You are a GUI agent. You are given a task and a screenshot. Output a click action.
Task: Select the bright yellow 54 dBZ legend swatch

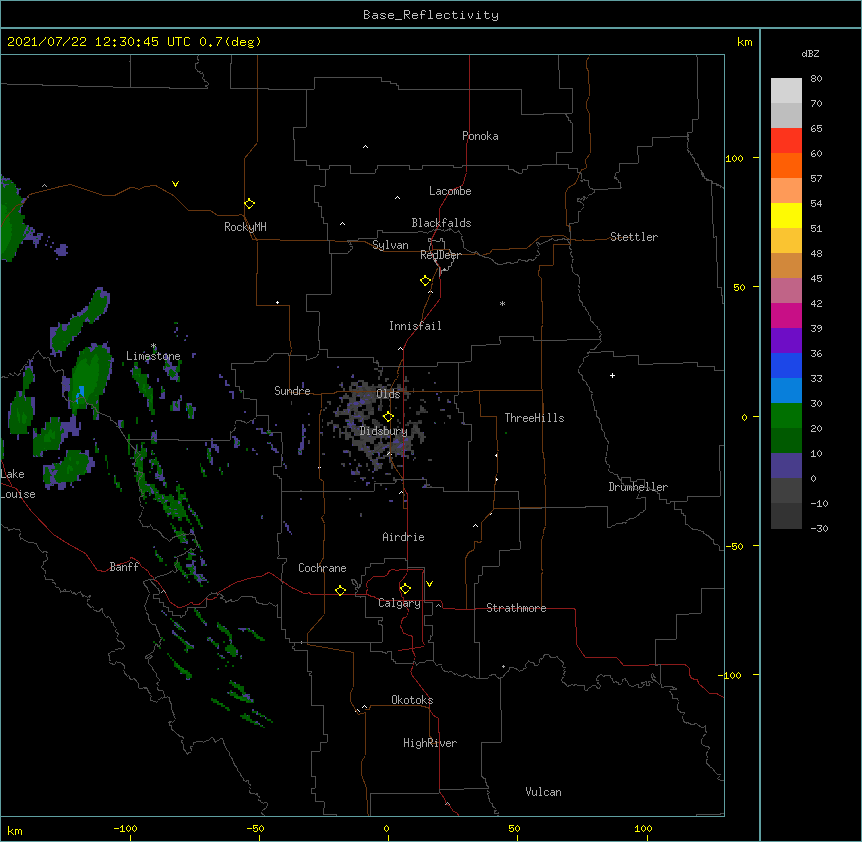[786, 215]
